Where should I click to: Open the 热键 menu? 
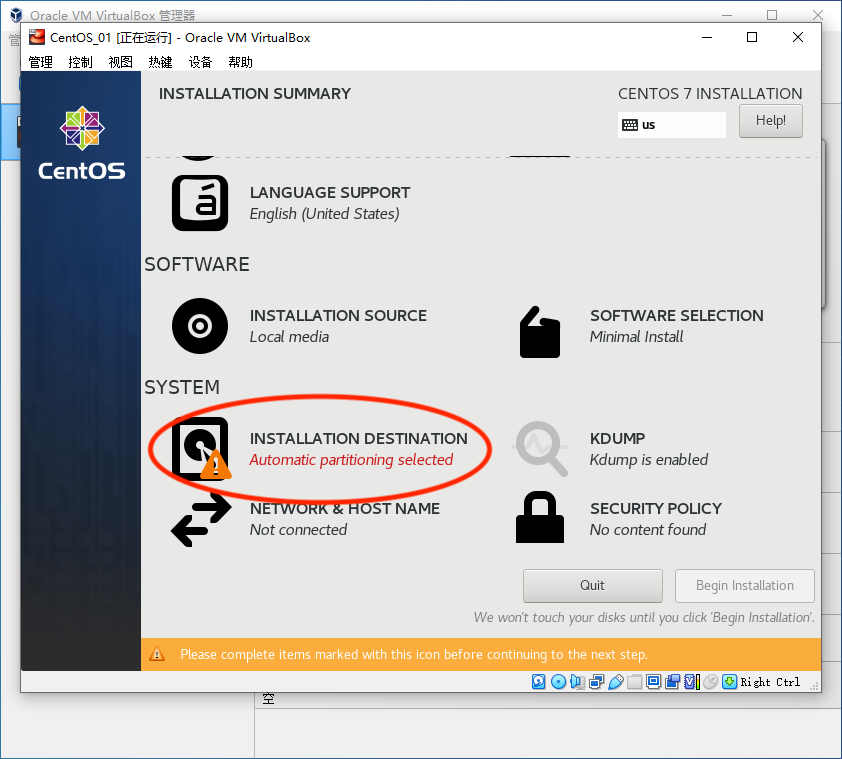[x=161, y=62]
